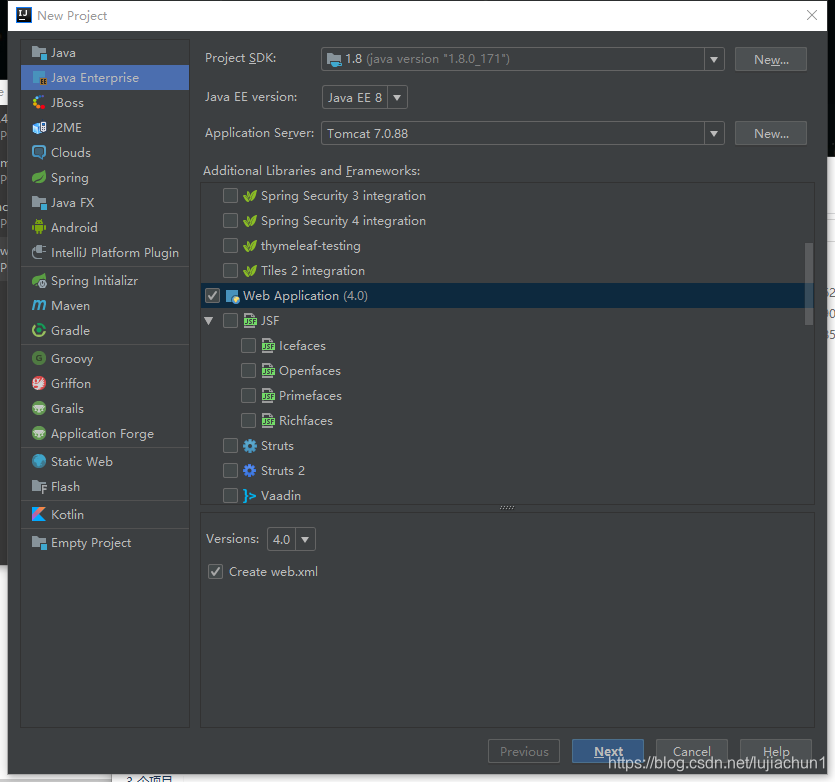The image size is (835, 782).
Task: Click the Cancel button
Action: [691, 751]
